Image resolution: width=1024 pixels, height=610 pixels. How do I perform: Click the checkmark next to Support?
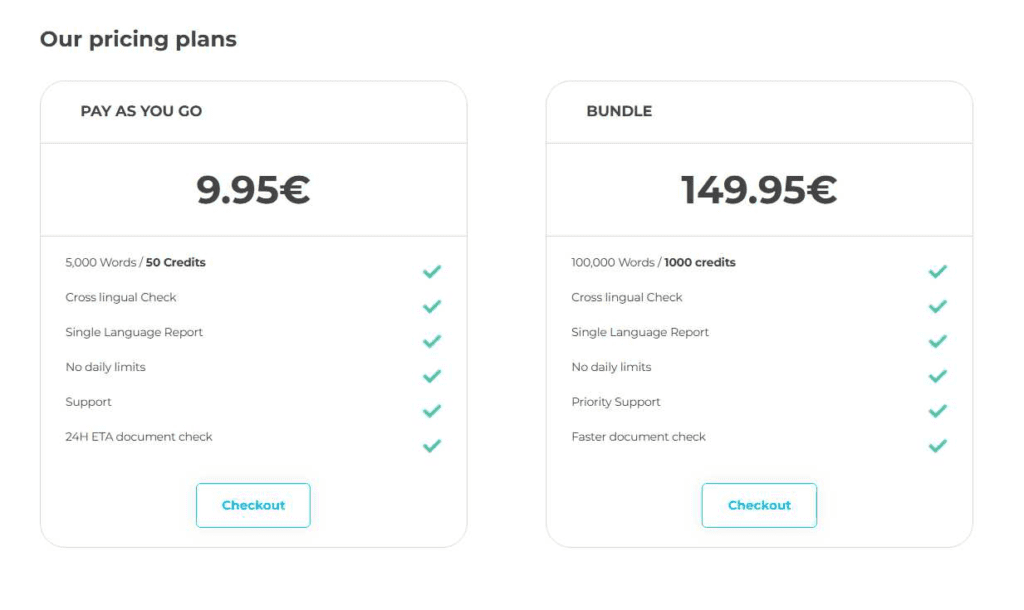coord(432,410)
